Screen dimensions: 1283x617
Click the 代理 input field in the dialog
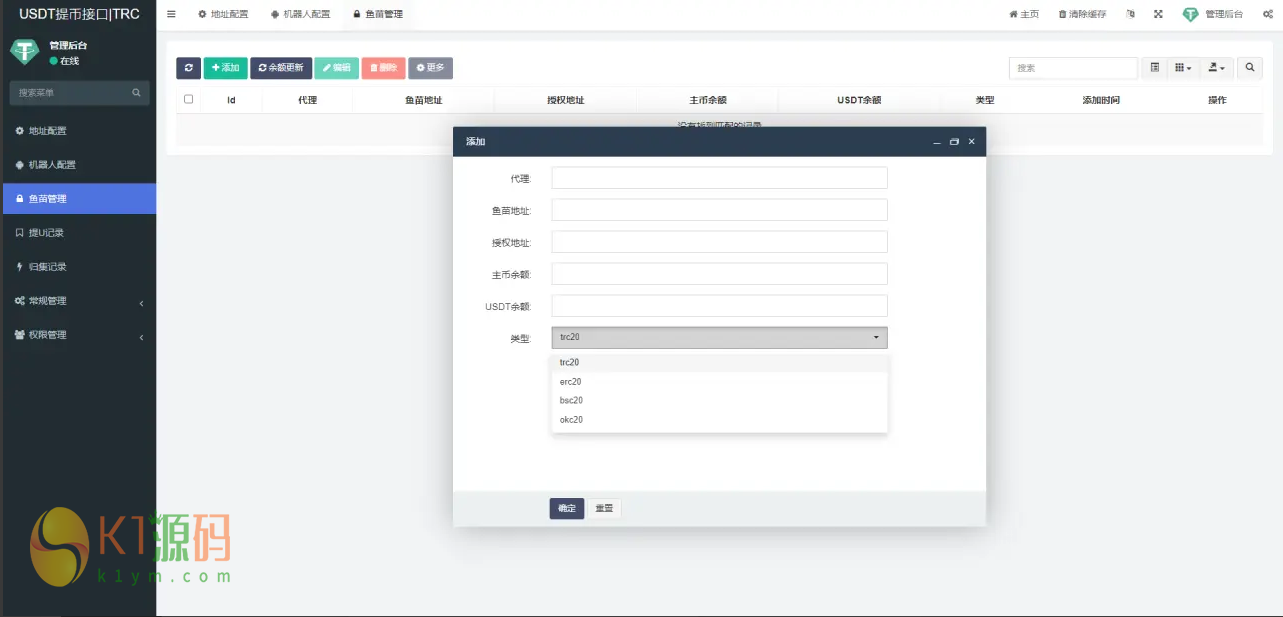[x=719, y=178]
